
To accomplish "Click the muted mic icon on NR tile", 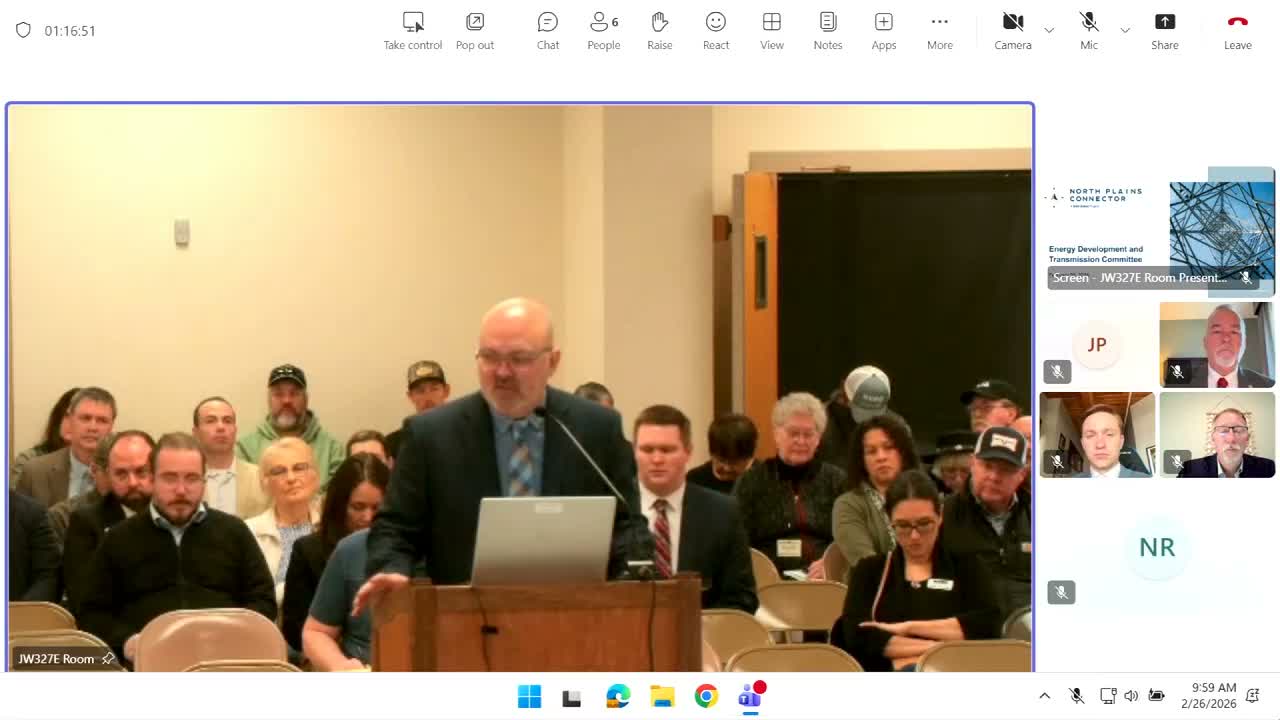I will coord(1061,592).
